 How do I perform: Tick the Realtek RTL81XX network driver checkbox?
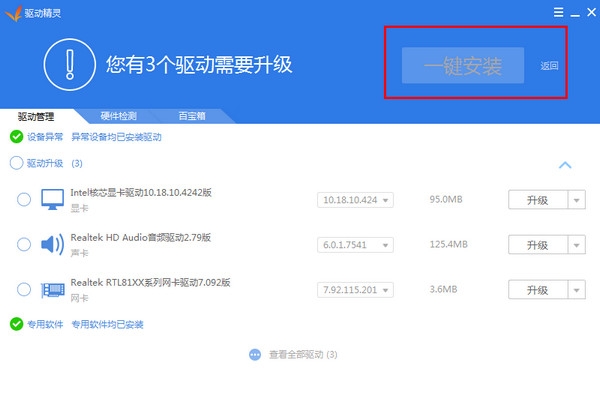[24, 290]
